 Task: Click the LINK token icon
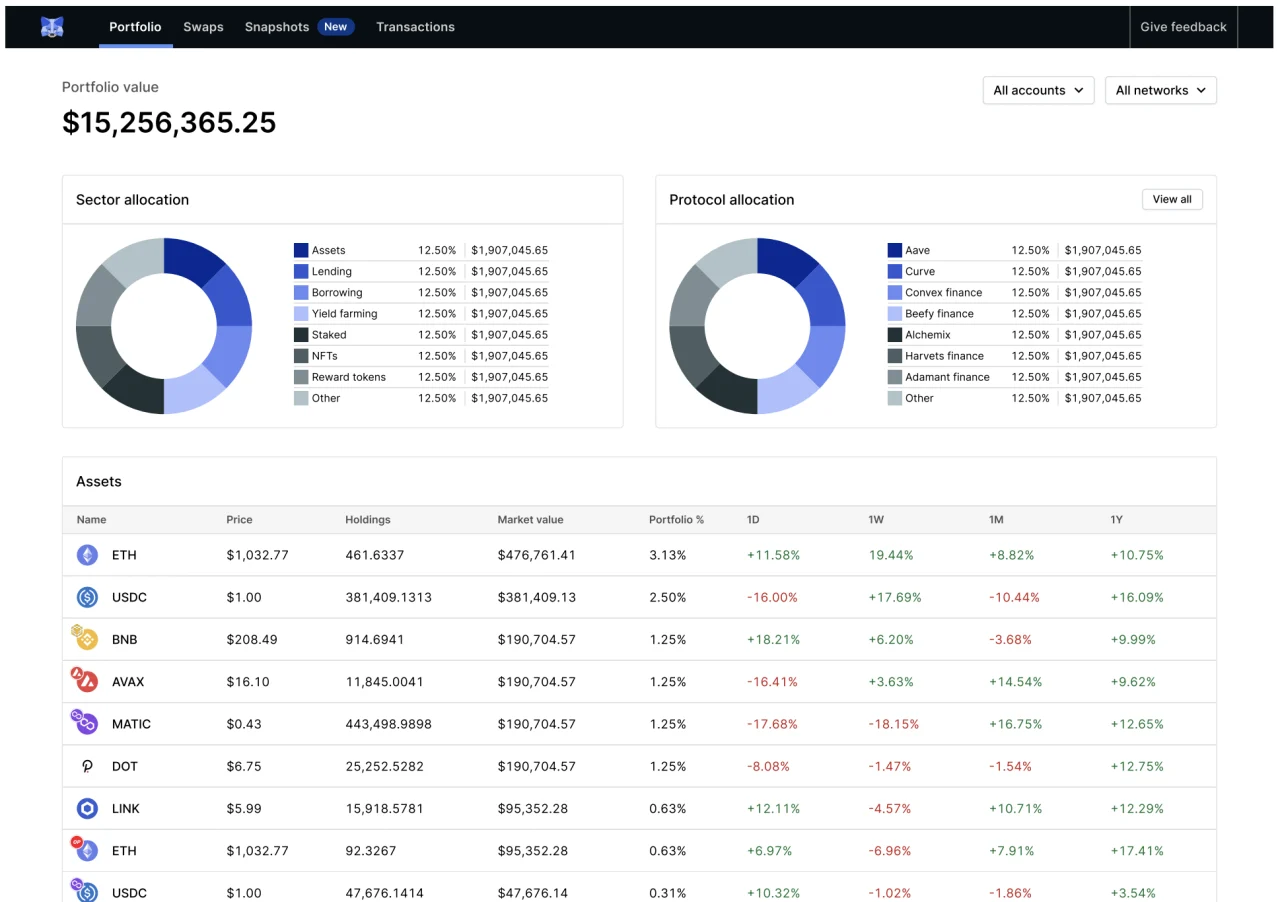click(x=88, y=808)
